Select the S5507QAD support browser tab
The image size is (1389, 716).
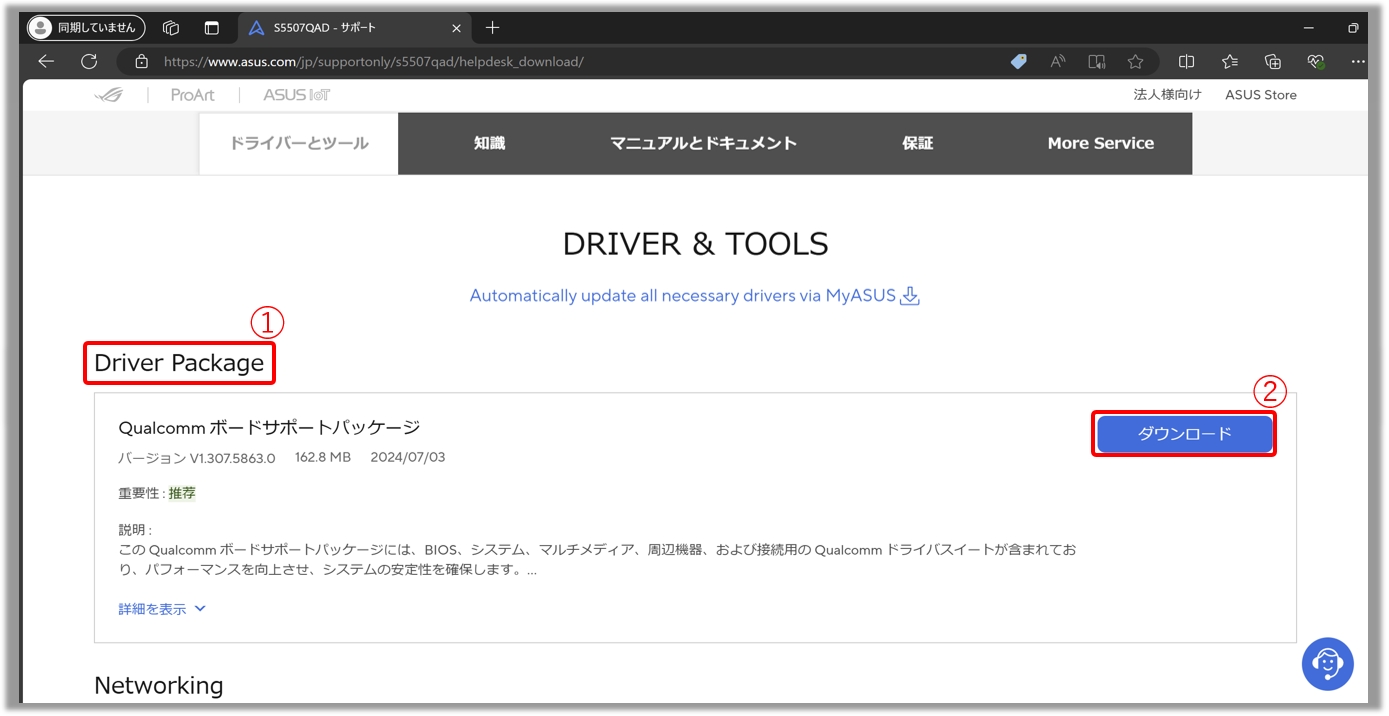coord(352,28)
